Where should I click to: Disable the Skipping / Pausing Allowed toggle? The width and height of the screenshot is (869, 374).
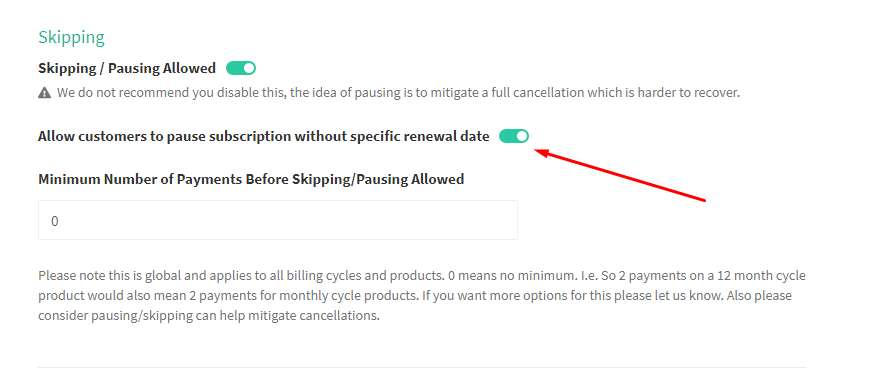click(x=241, y=68)
